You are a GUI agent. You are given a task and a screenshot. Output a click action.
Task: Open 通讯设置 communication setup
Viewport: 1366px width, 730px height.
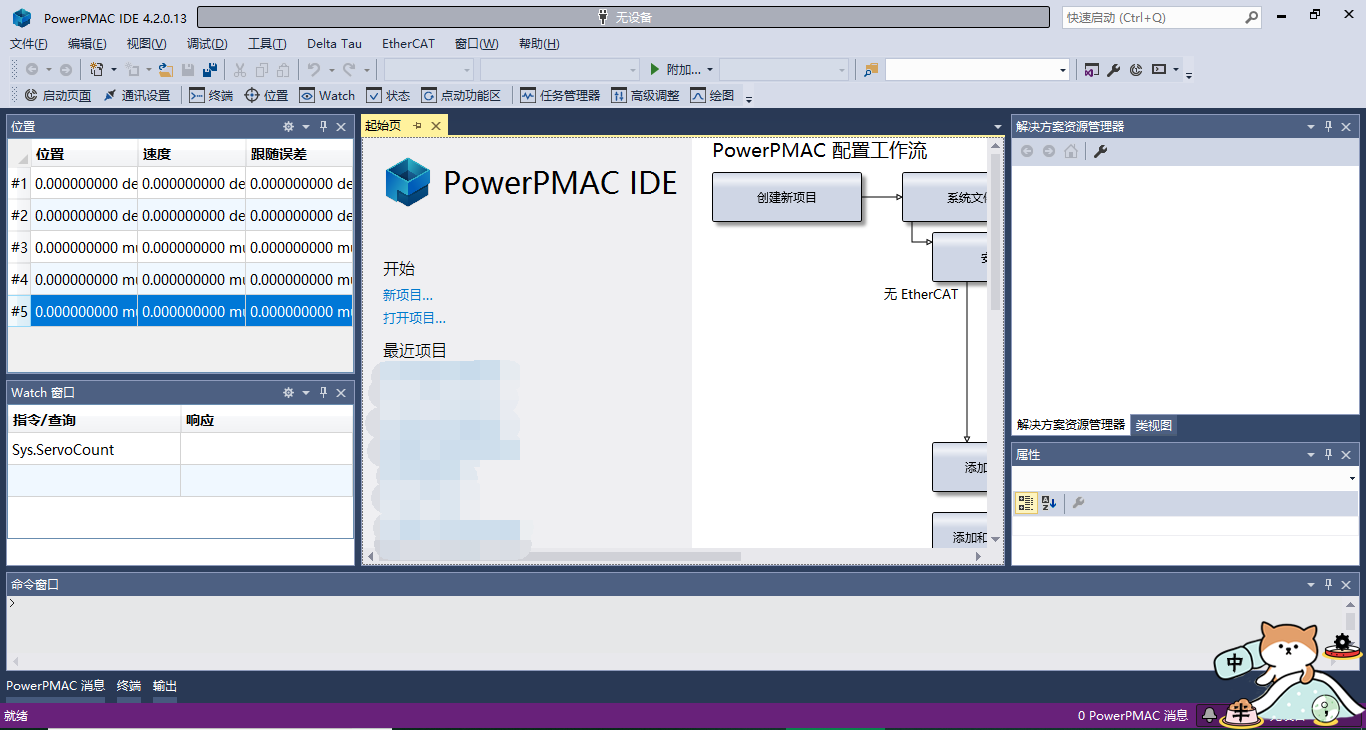137,96
